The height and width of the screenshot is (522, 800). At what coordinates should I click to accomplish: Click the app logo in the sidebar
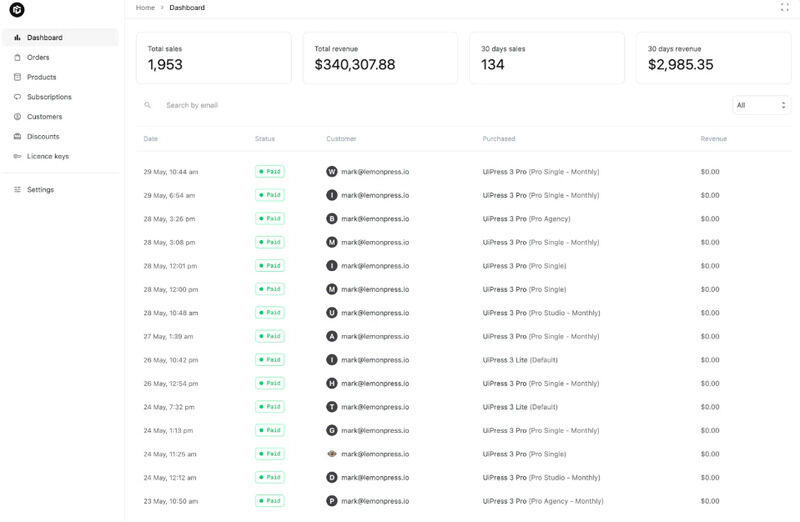pos(17,9)
